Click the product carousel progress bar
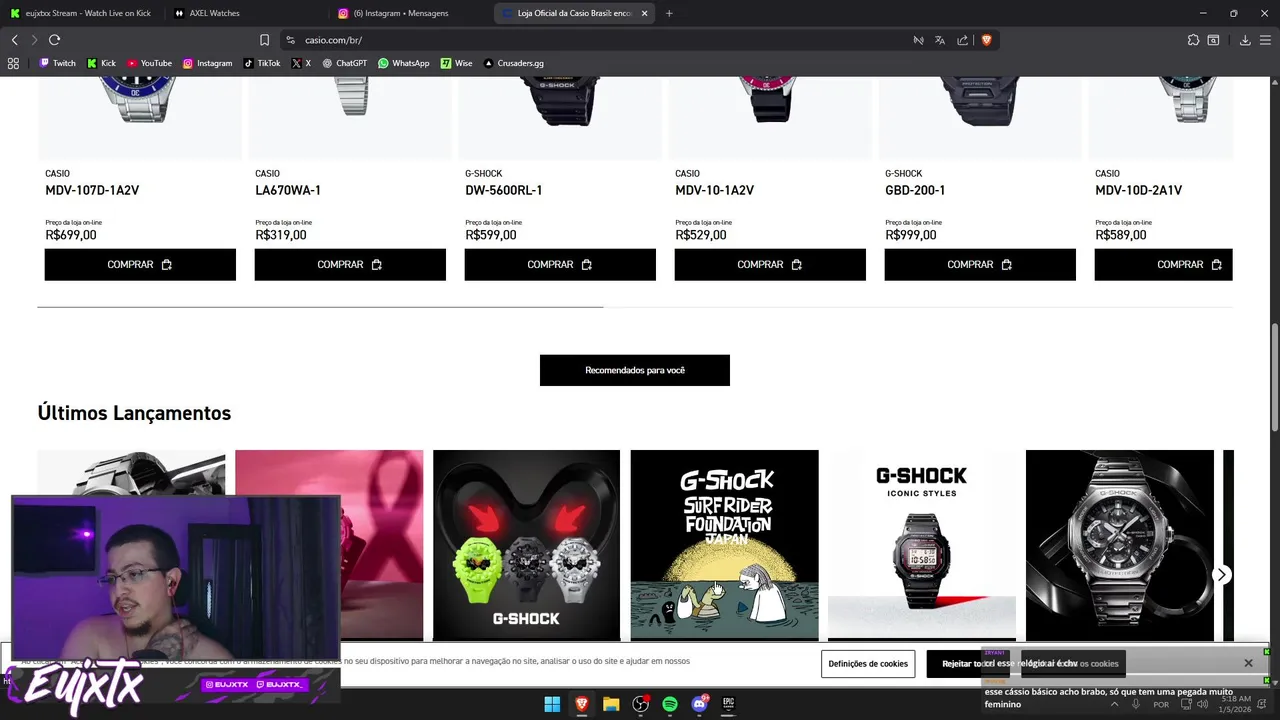Screen dimensions: 1280x720 pyautogui.click(x=635, y=307)
